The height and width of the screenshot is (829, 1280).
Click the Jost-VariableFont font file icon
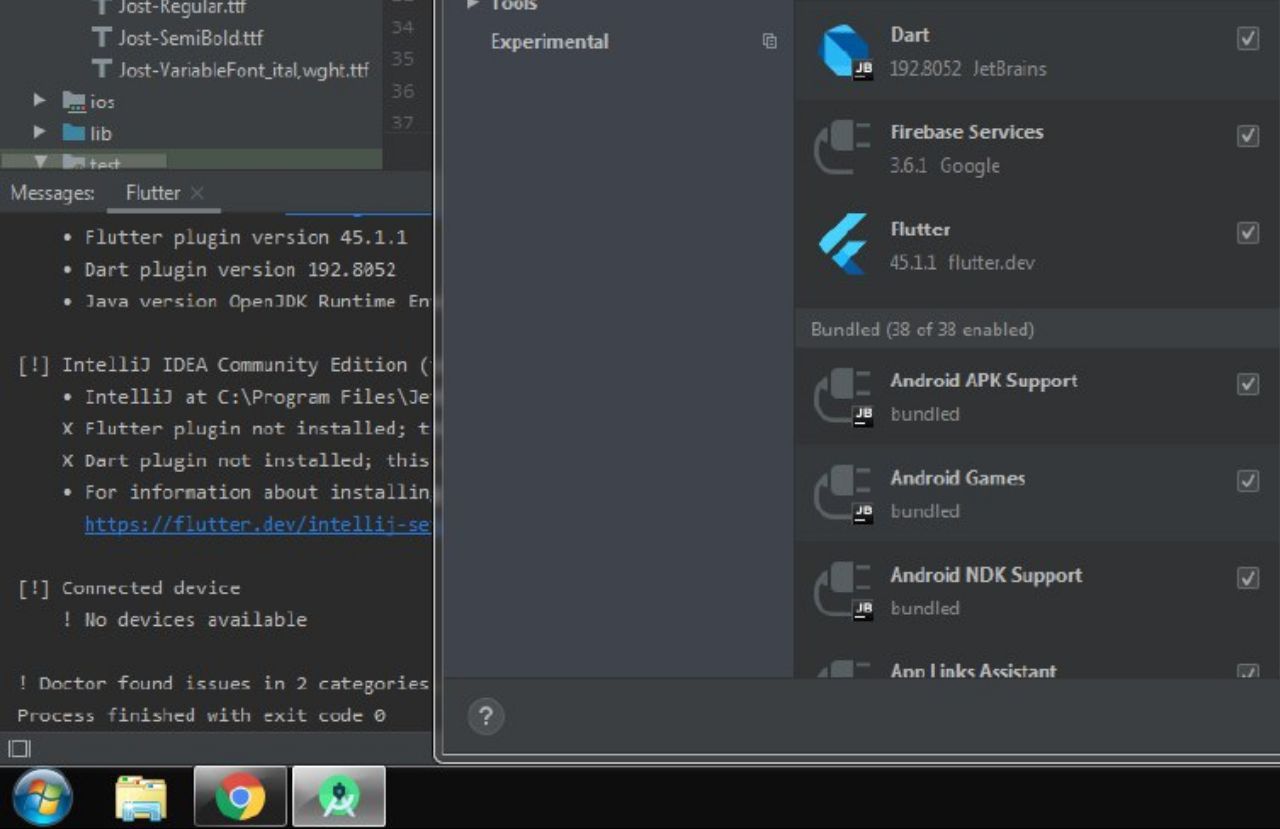point(101,69)
